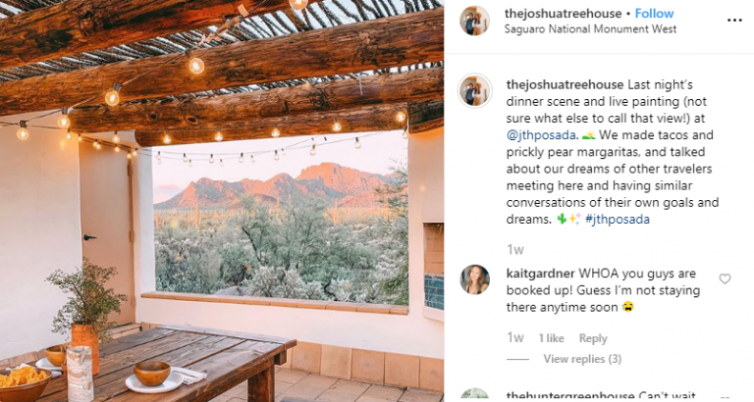Open the @jthposada mention in the caption

[540, 135]
